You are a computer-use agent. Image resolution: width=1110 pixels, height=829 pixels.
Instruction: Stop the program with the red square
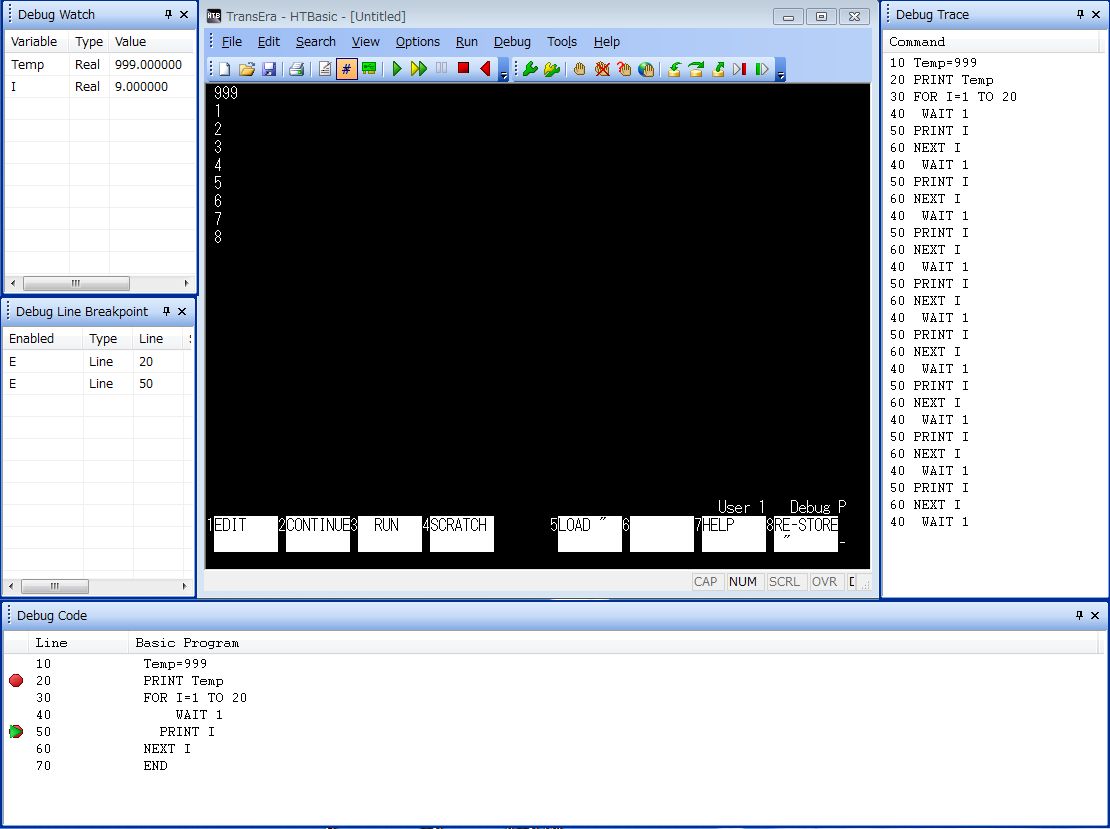[463, 69]
